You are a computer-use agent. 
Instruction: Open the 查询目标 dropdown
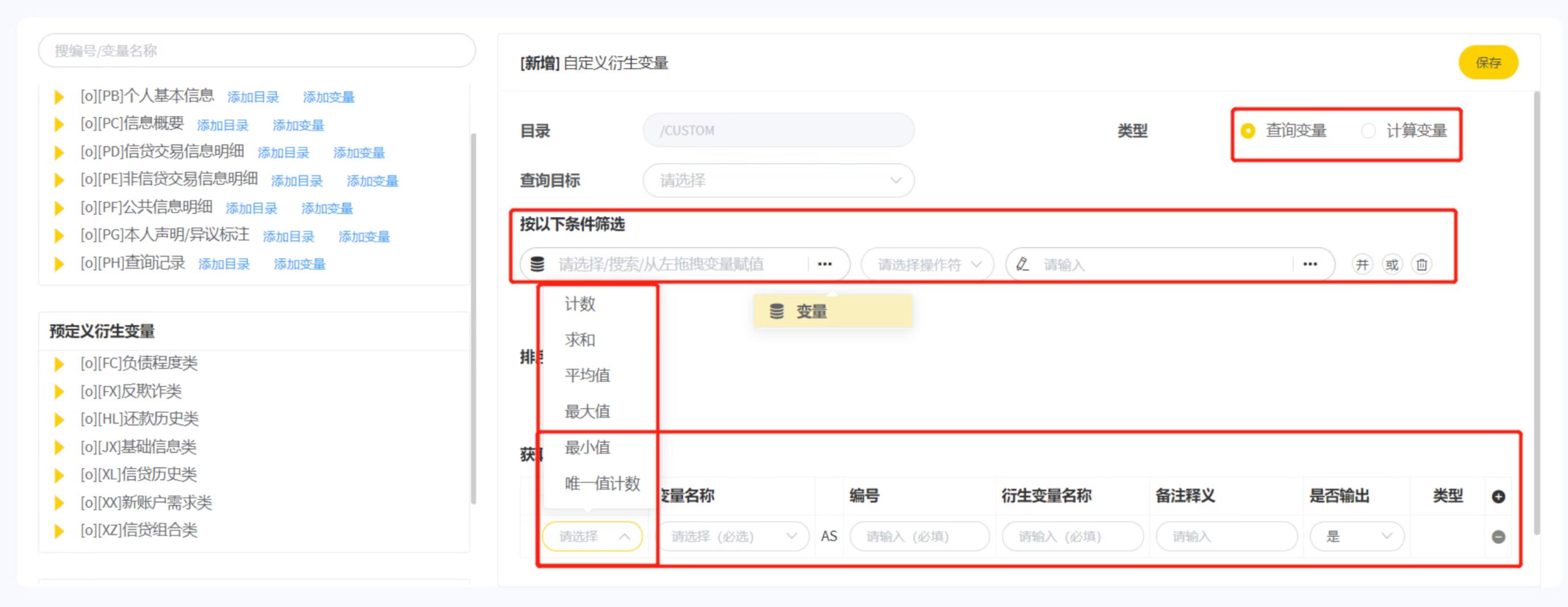778,181
